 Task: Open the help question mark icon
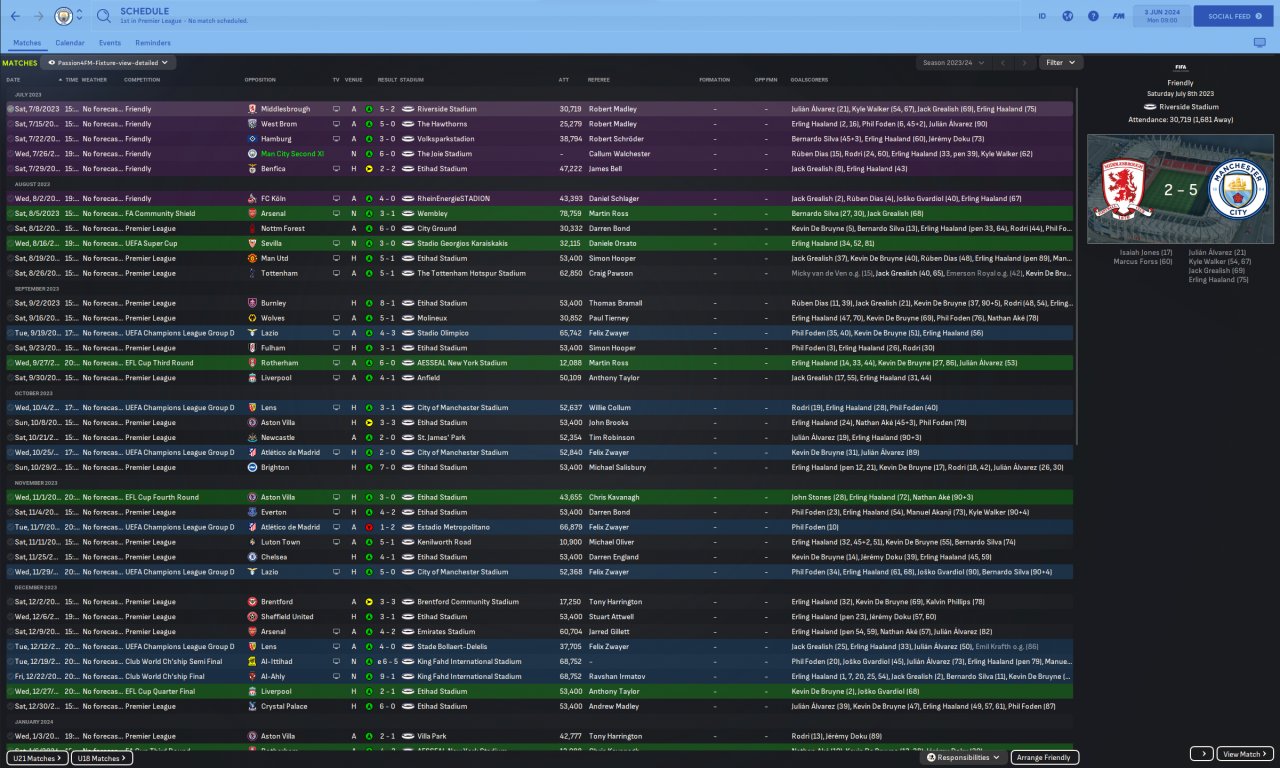tap(1093, 16)
